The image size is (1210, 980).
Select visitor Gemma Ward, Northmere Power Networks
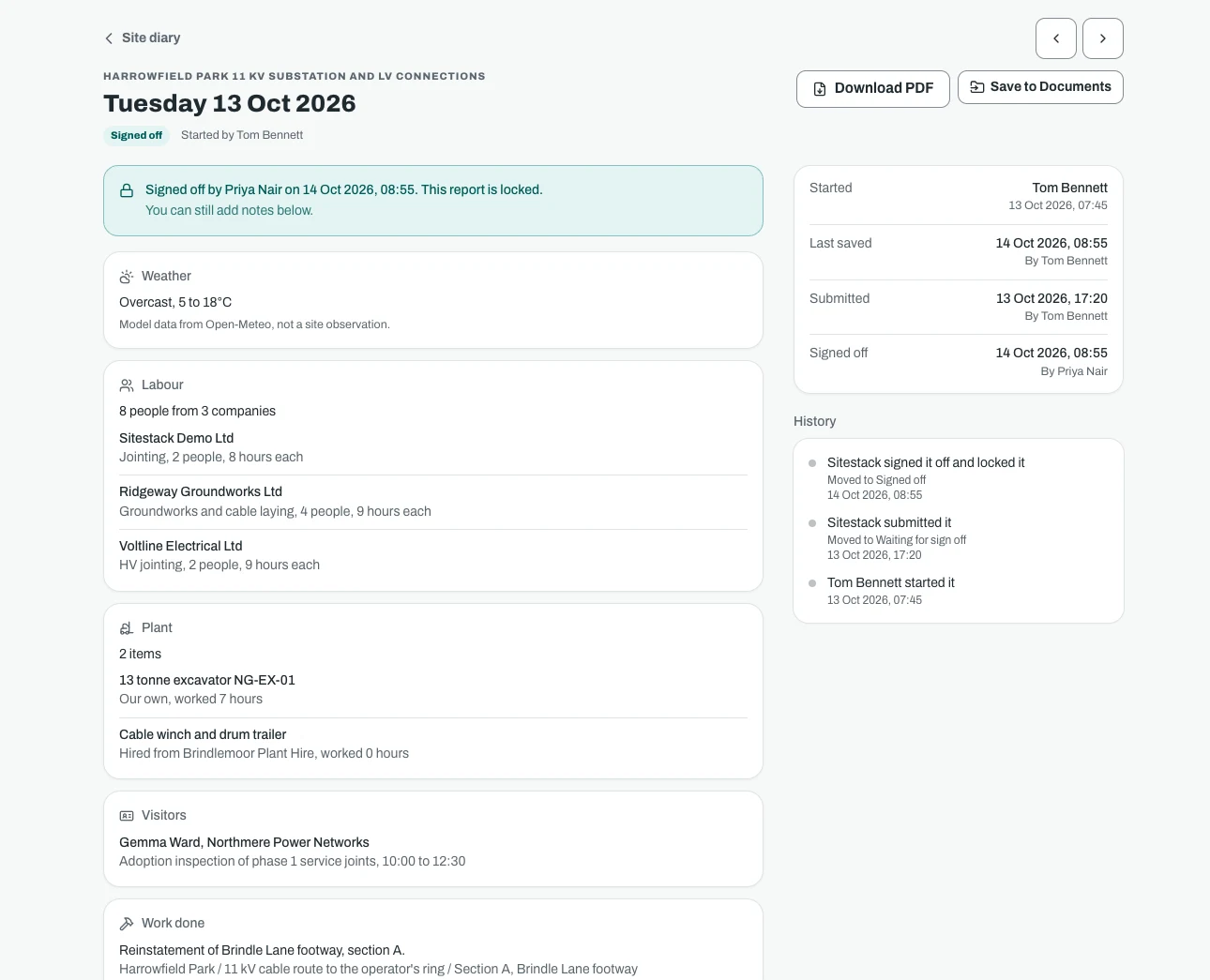click(433, 852)
